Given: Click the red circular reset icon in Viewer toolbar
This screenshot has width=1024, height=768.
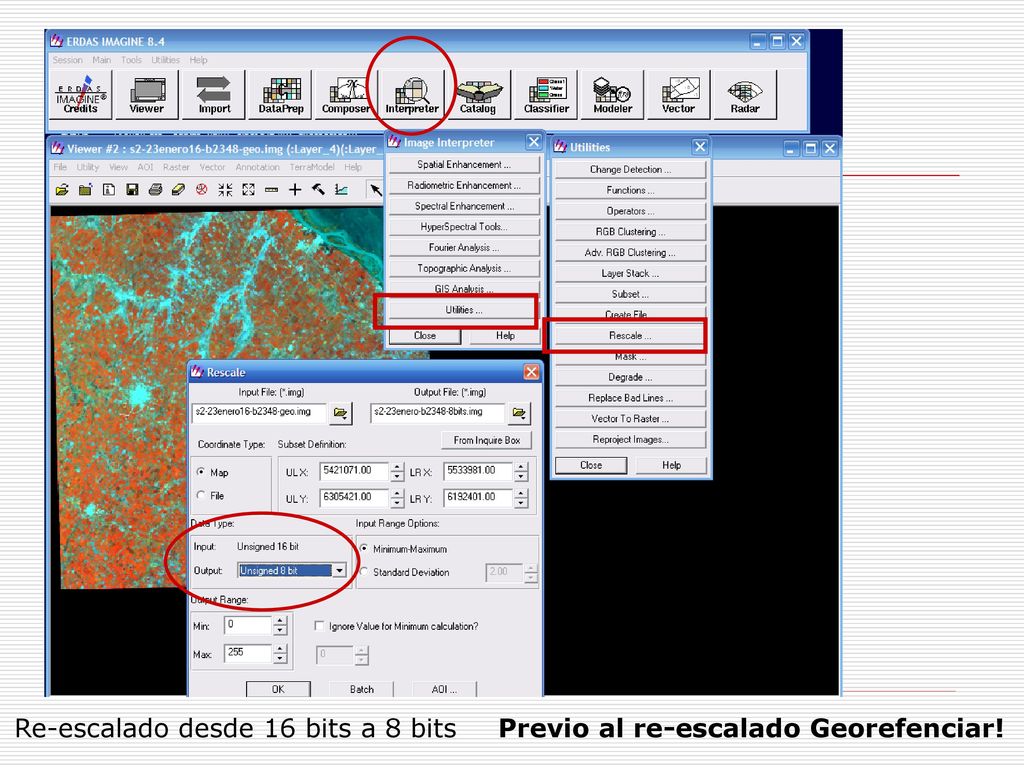Looking at the screenshot, I should click(202, 190).
